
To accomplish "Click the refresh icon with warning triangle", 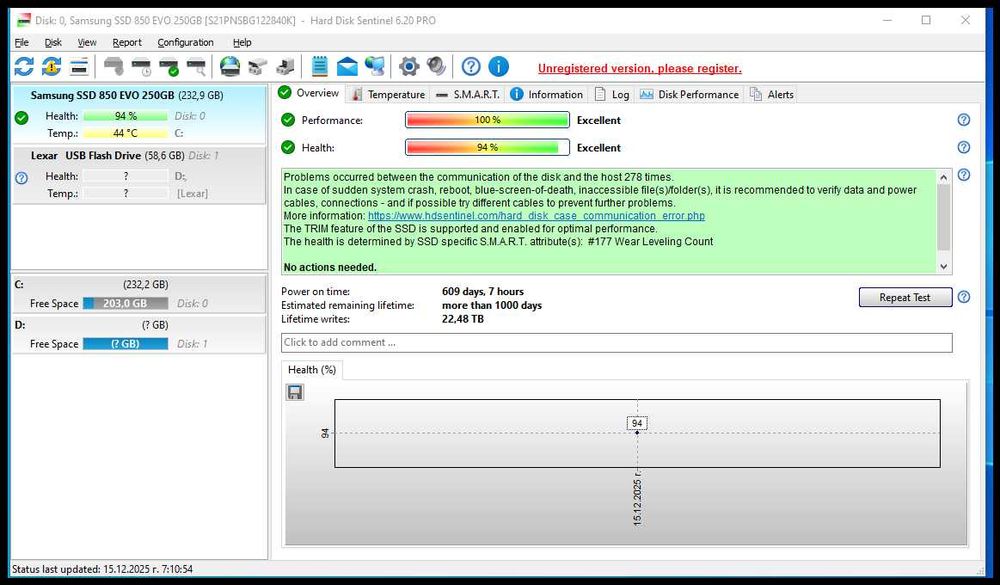I will [x=51, y=66].
